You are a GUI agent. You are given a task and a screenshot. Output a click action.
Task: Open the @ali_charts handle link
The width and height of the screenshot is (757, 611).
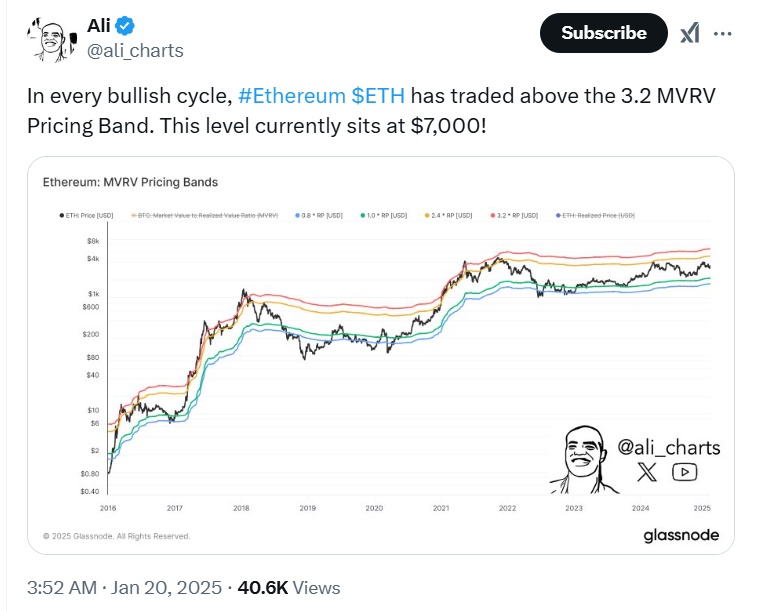(x=137, y=50)
